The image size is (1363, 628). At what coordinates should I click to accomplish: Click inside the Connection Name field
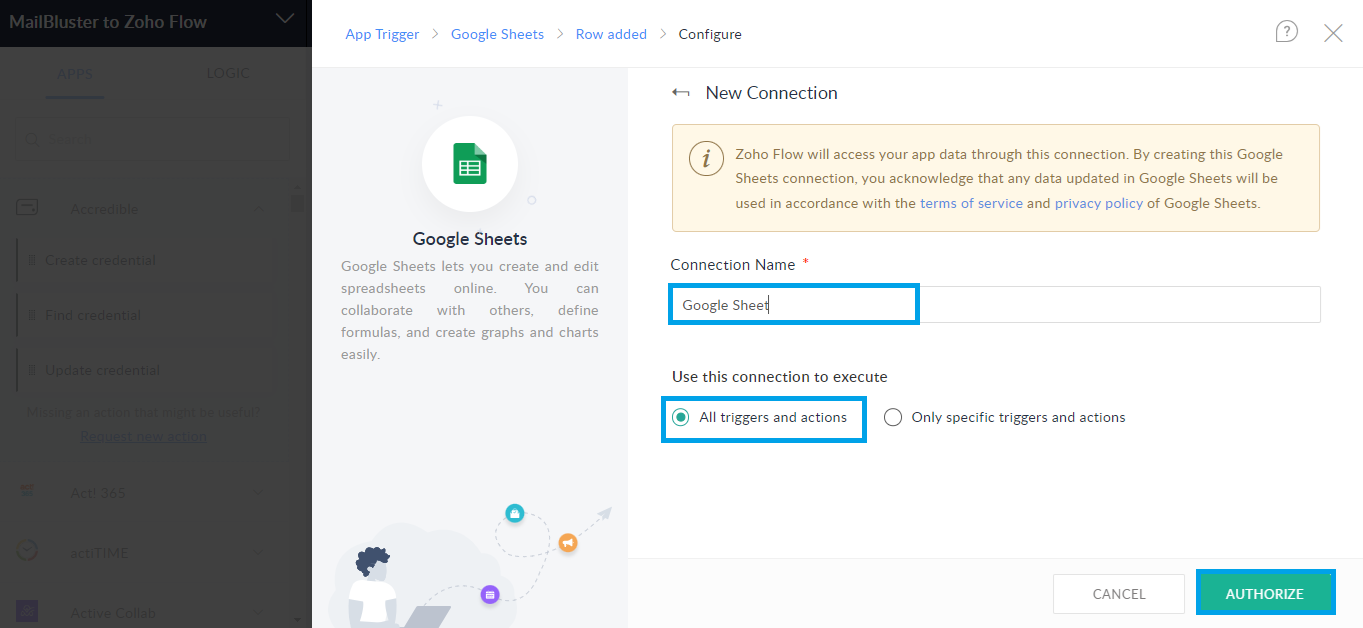click(793, 304)
